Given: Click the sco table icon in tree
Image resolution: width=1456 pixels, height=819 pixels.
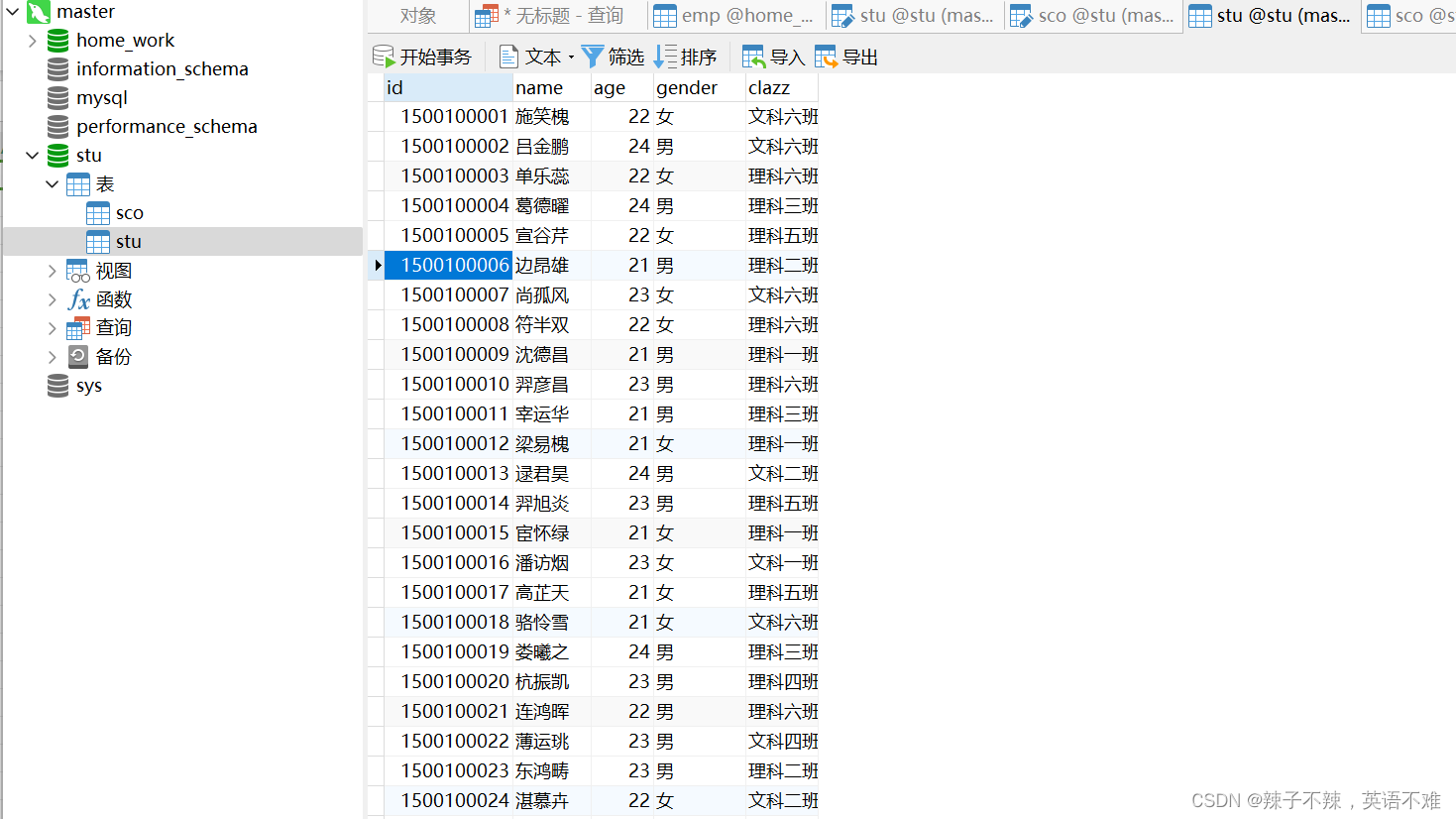Looking at the screenshot, I should [98, 213].
